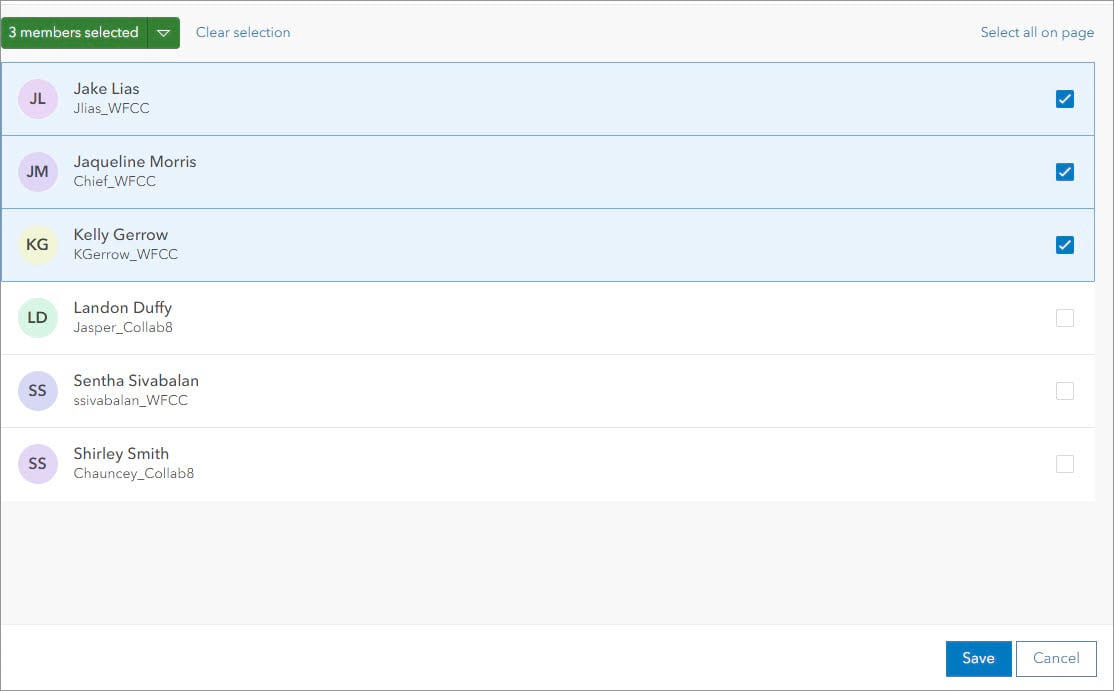1114x691 pixels.
Task: Click Landon Duffy's LD avatar icon
Action: tap(38, 318)
